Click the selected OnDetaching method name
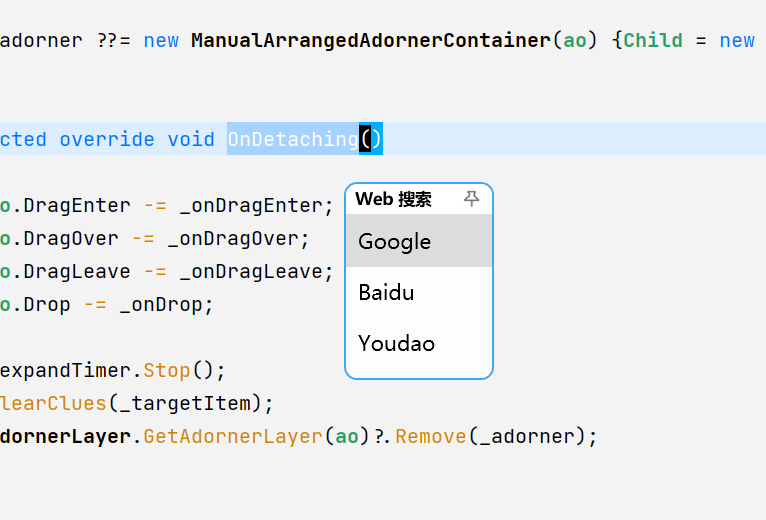 point(293,139)
